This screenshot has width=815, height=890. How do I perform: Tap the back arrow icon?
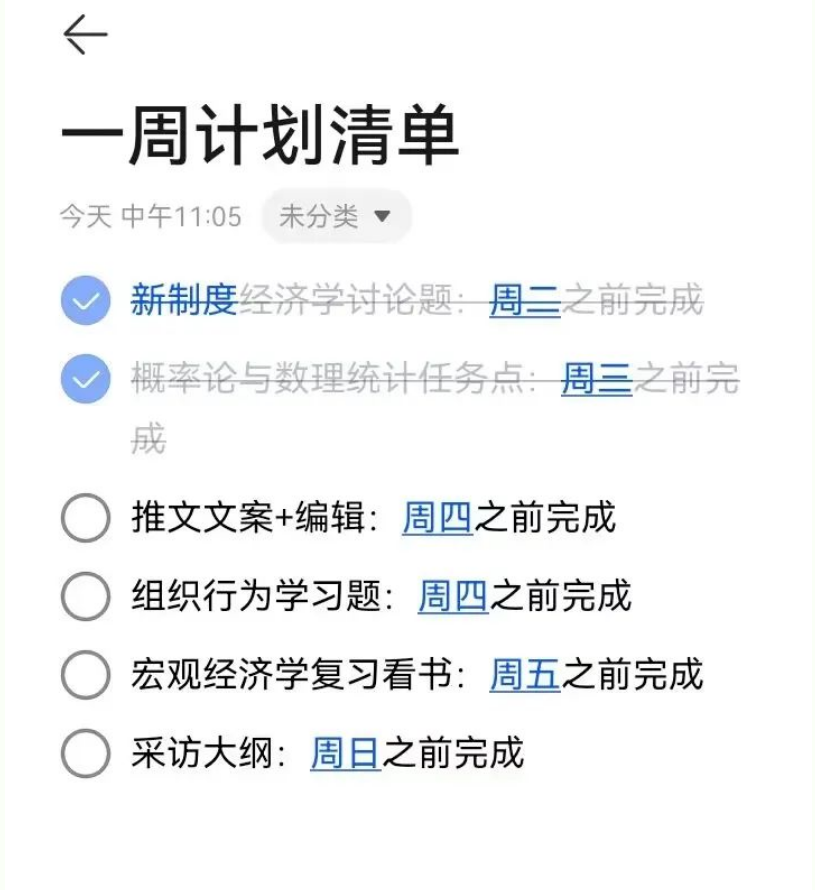pos(85,36)
